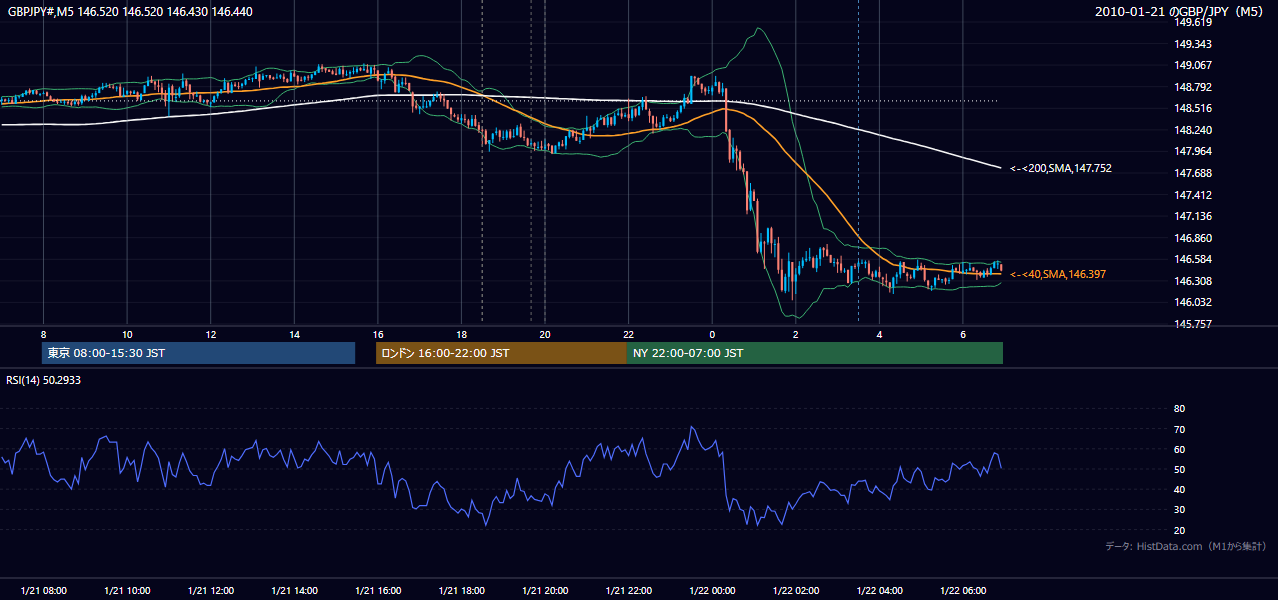Select the ロンドン 16:00-22:00 JST session bar
1278x600 pixels.
click(x=501, y=353)
